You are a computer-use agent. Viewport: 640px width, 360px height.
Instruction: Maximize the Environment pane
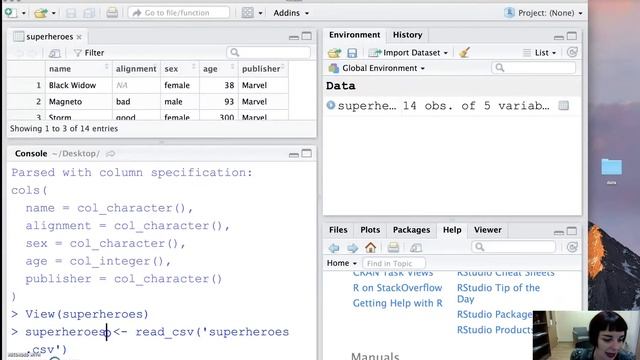click(572, 36)
